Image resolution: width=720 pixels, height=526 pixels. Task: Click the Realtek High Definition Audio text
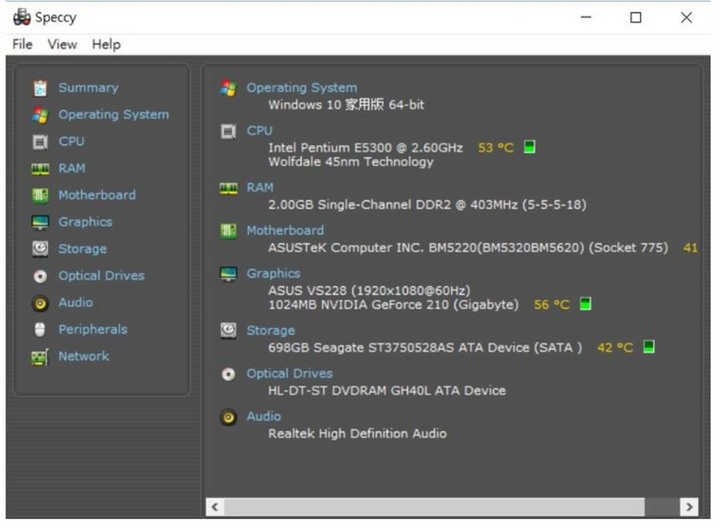357,434
